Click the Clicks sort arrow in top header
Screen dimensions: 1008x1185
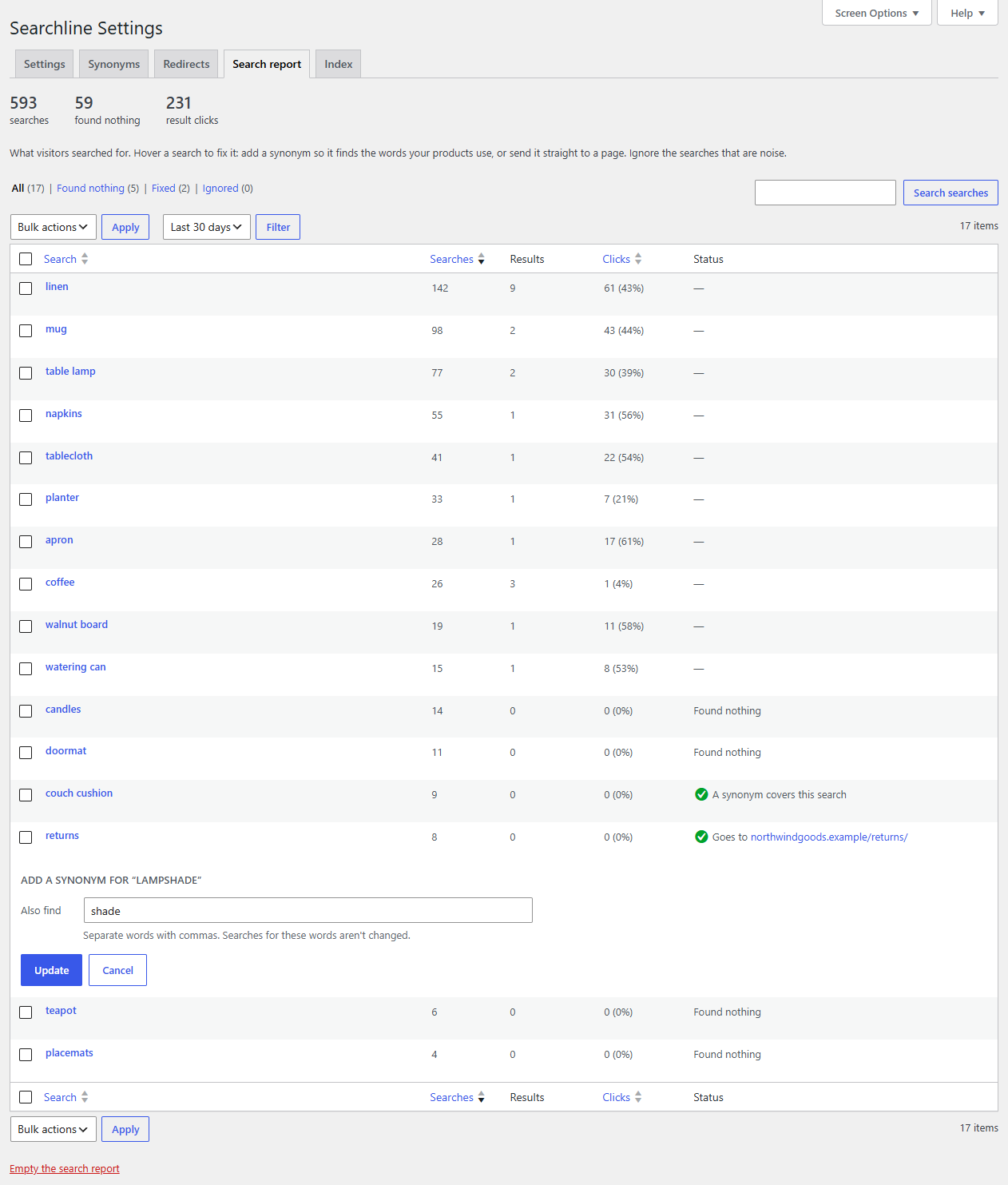pos(638,259)
